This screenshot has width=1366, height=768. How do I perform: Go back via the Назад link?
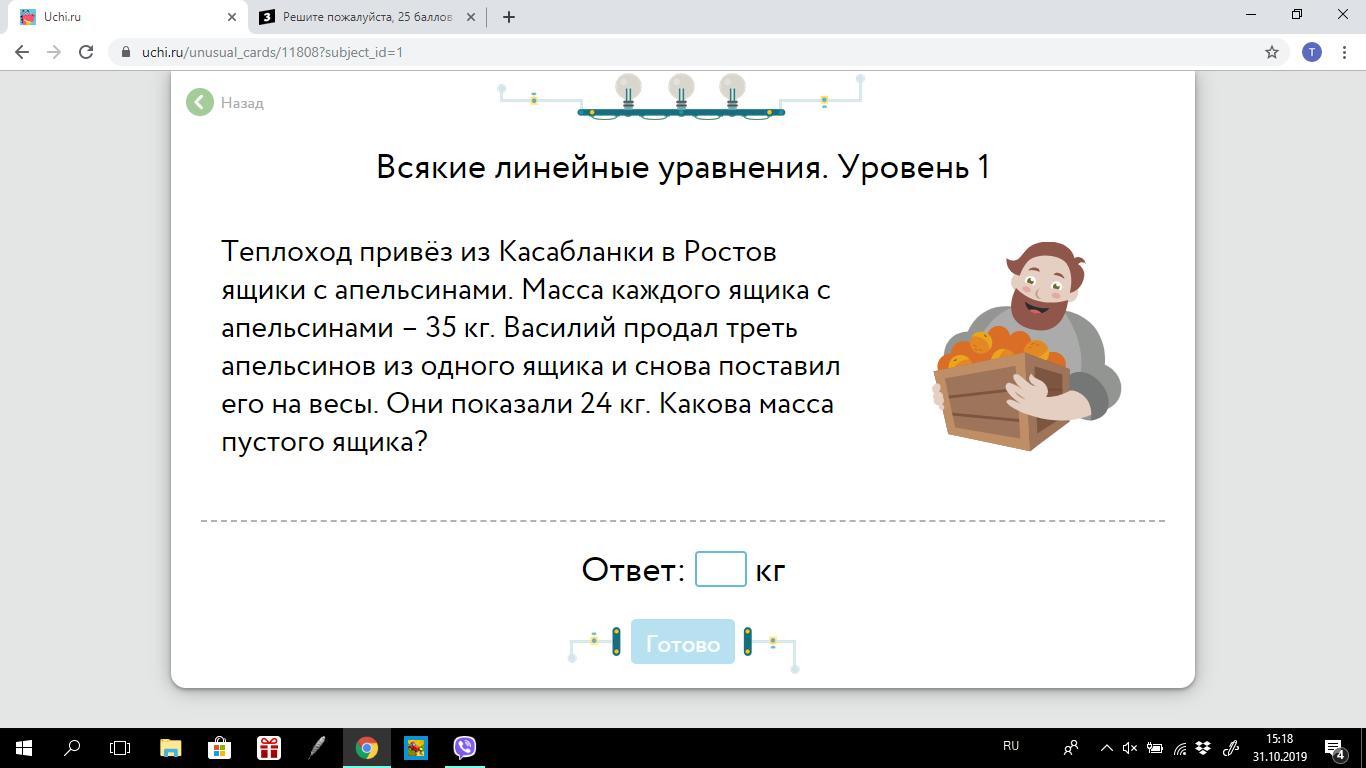coord(242,103)
